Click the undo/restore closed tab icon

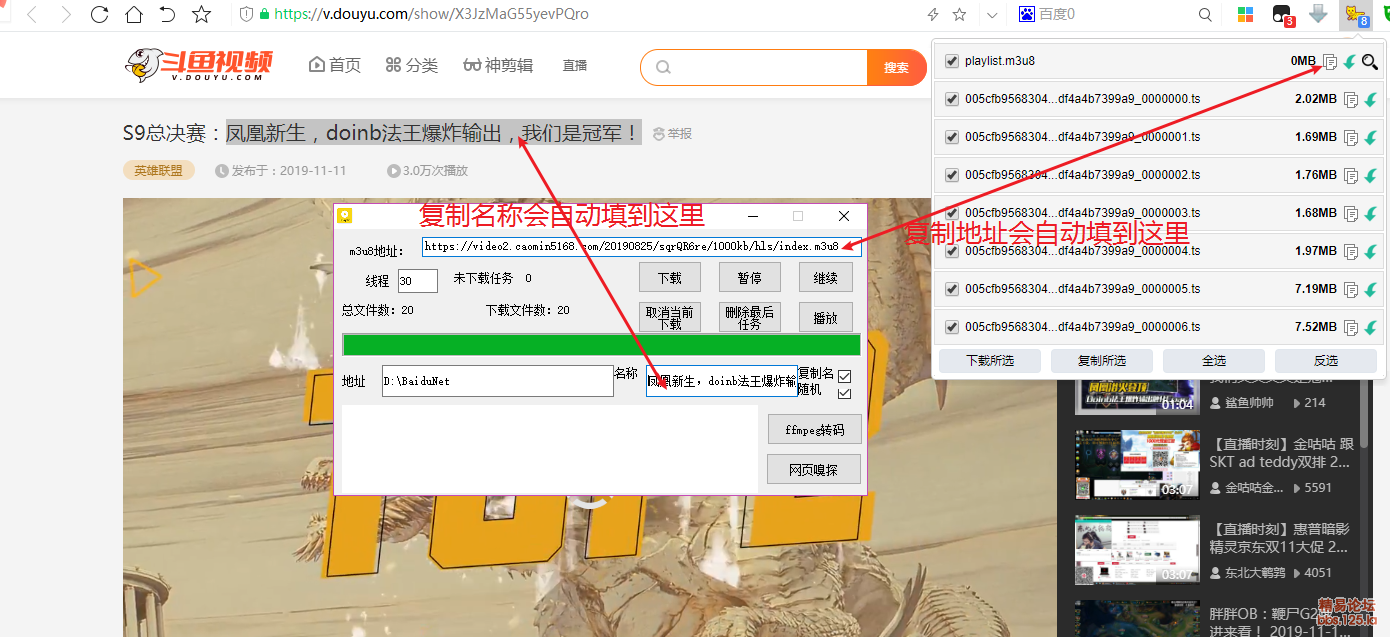[x=167, y=14]
